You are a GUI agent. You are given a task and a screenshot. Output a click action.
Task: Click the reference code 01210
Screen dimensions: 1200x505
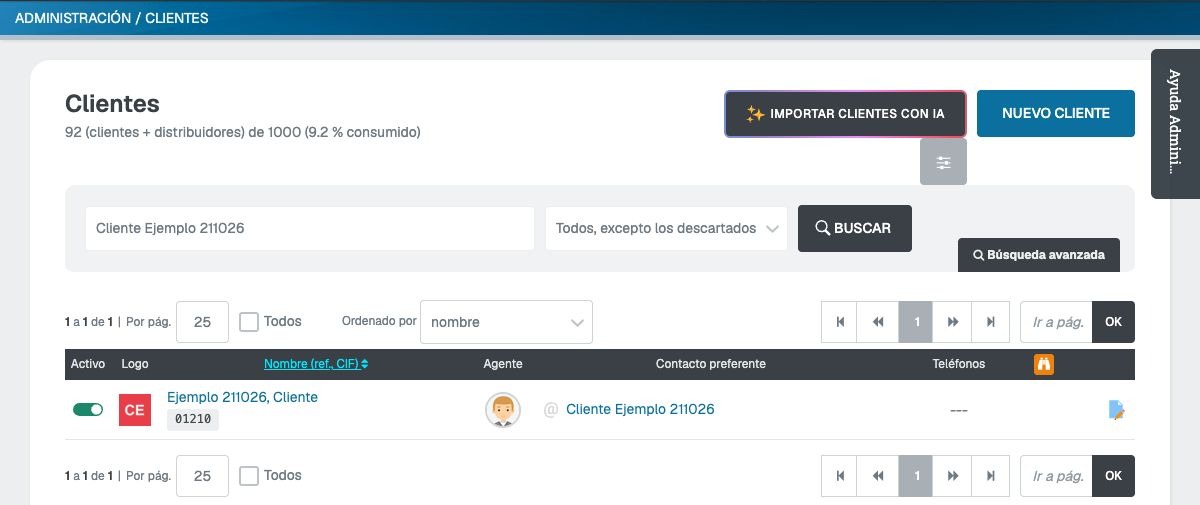tap(193, 419)
